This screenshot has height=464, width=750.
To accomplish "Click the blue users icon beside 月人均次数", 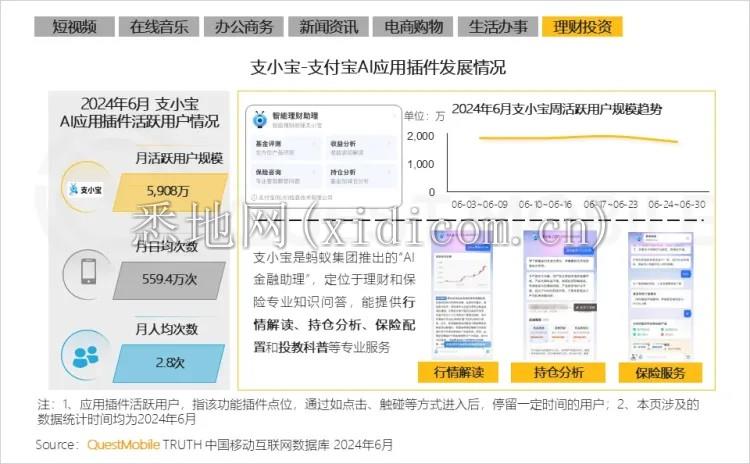I will point(86,356).
